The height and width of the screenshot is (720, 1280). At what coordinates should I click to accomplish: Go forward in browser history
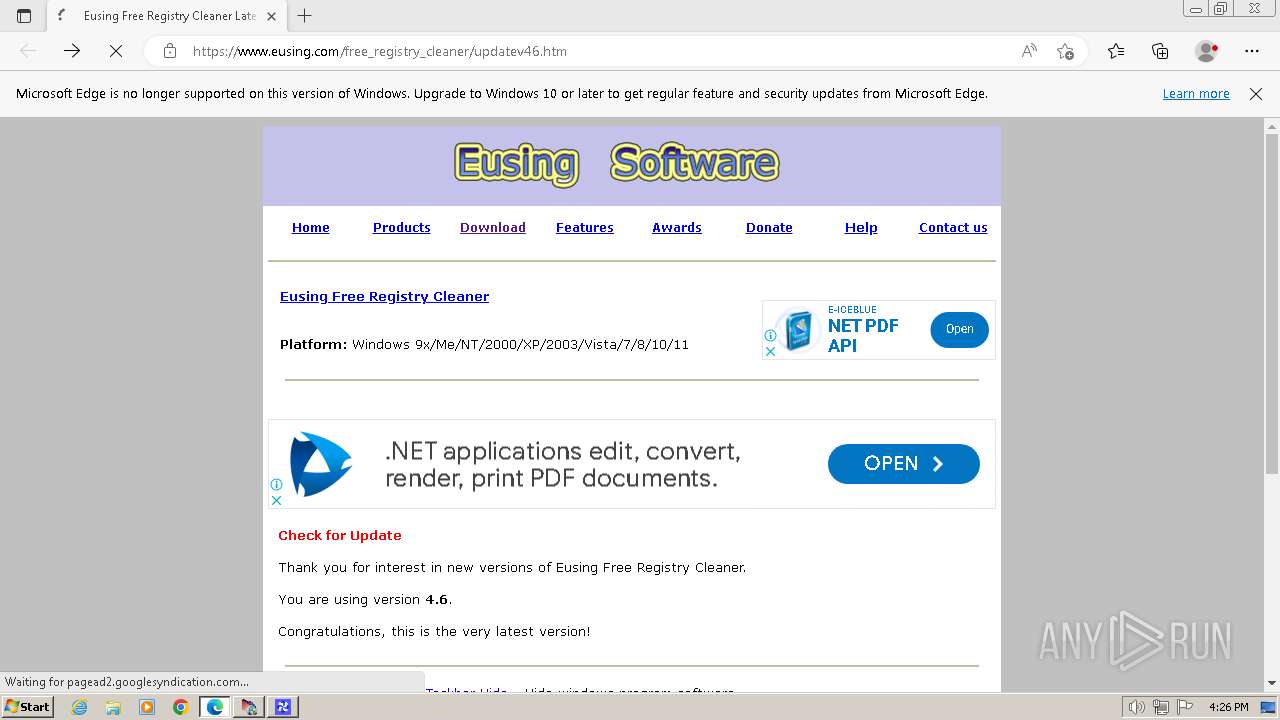pyautogui.click(x=72, y=51)
